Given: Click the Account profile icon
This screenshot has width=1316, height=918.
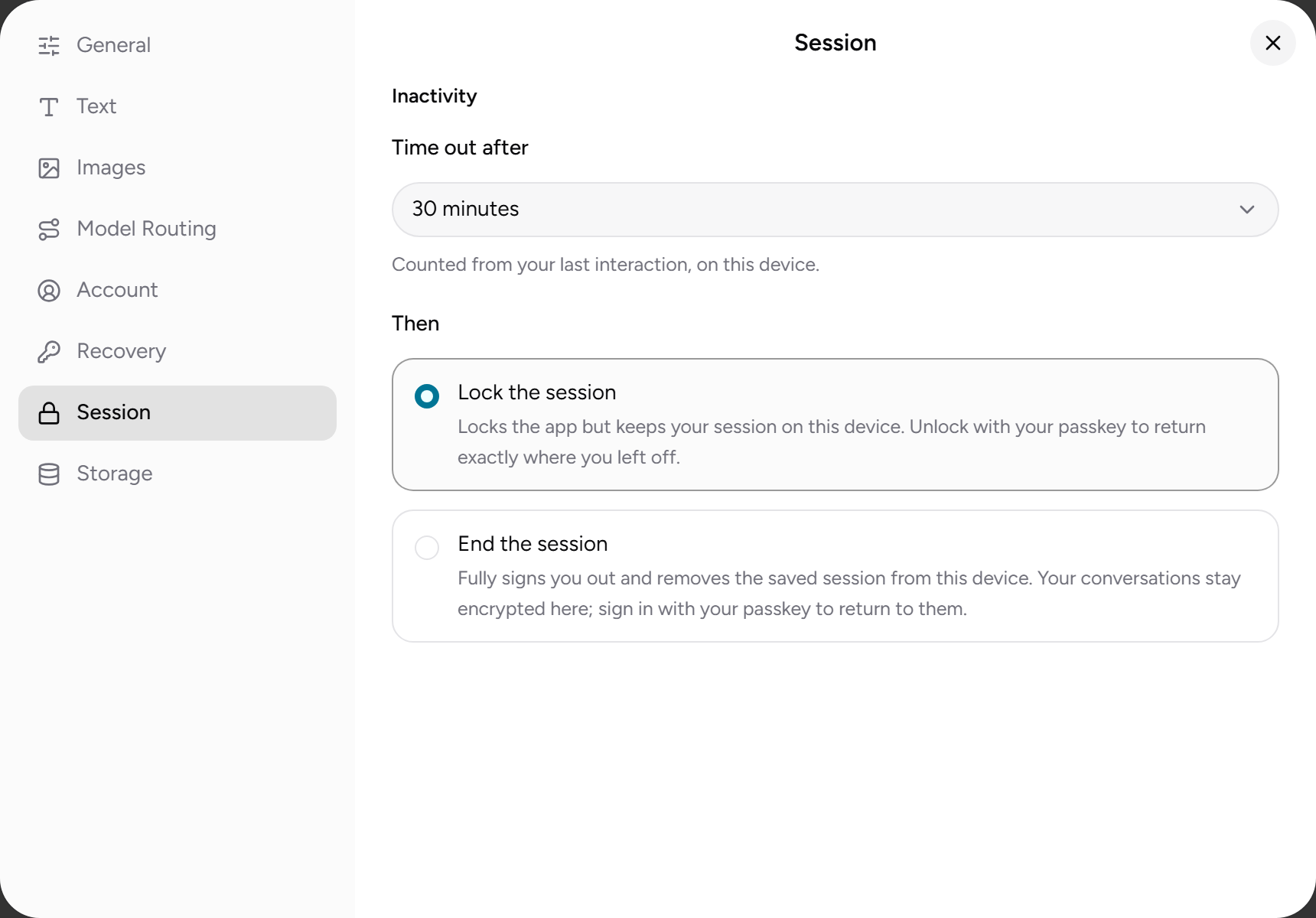Looking at the screenshot, I should tap(49, 291).
